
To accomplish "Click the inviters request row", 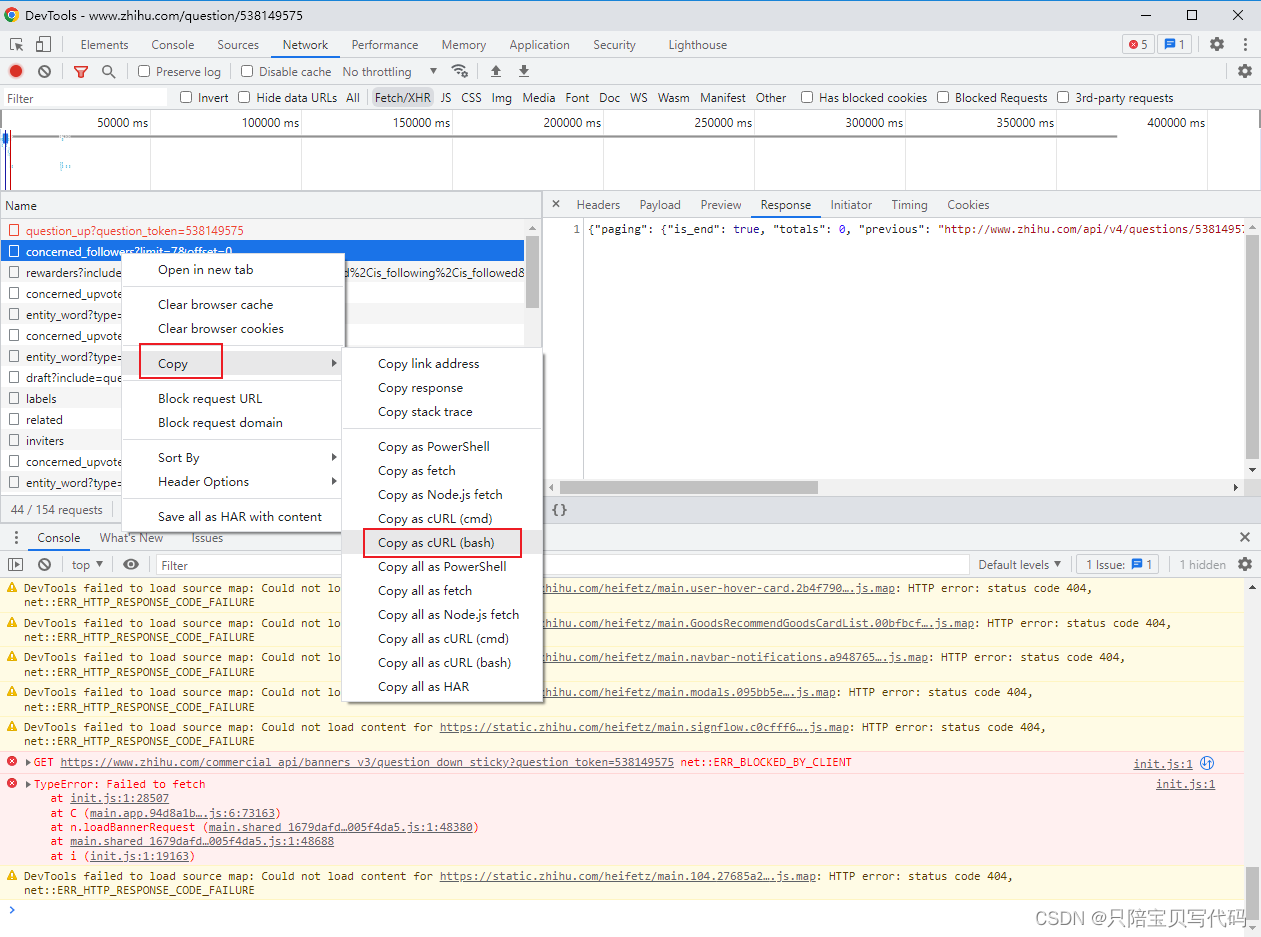I will (x=62, y=440).
